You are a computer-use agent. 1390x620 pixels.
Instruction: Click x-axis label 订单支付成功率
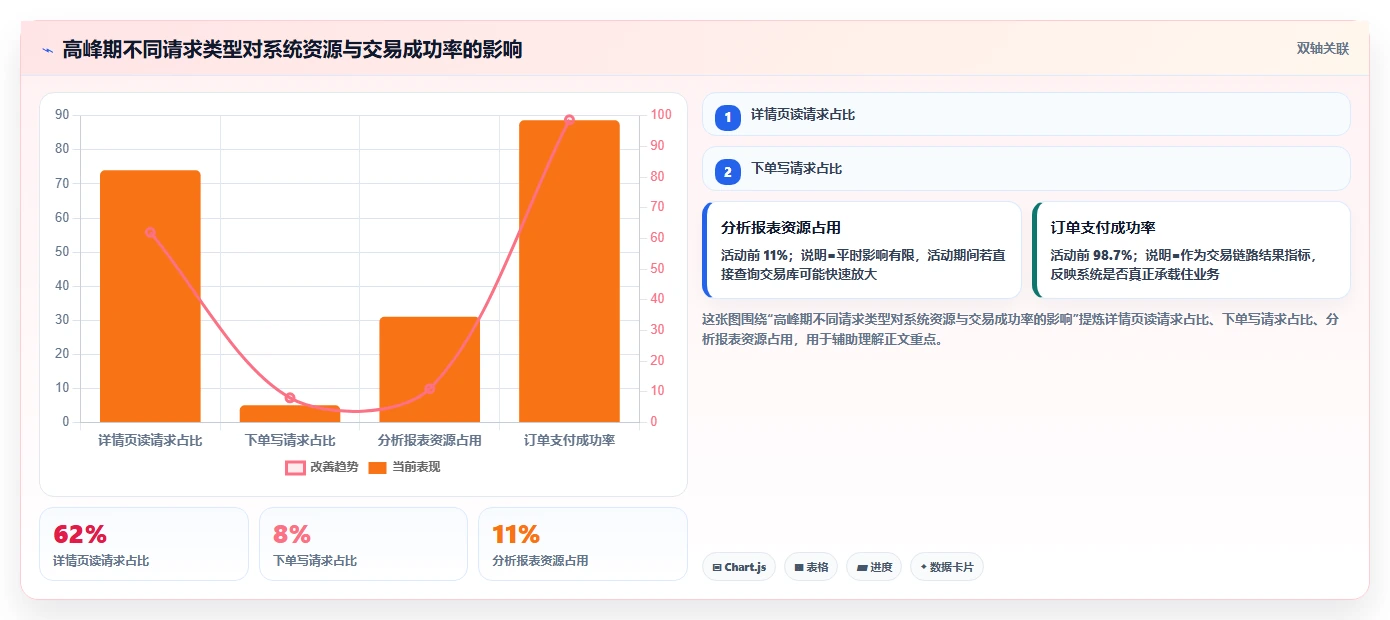click(x=569, y=440)
